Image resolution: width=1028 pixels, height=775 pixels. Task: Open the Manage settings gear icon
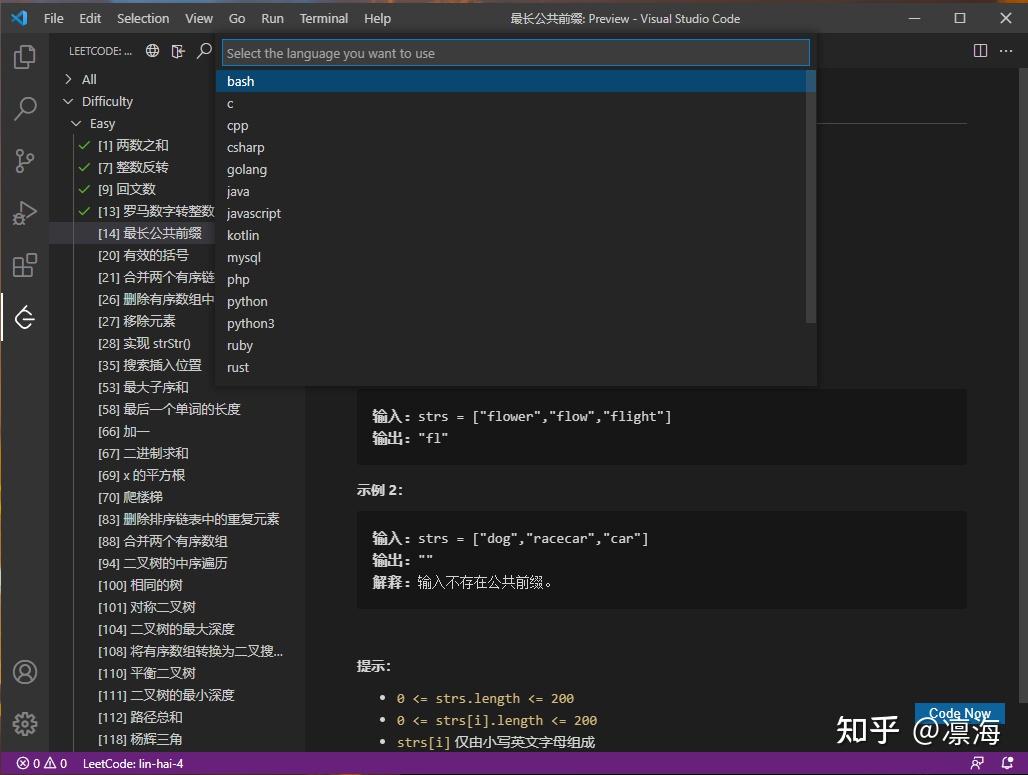point(24,724)
